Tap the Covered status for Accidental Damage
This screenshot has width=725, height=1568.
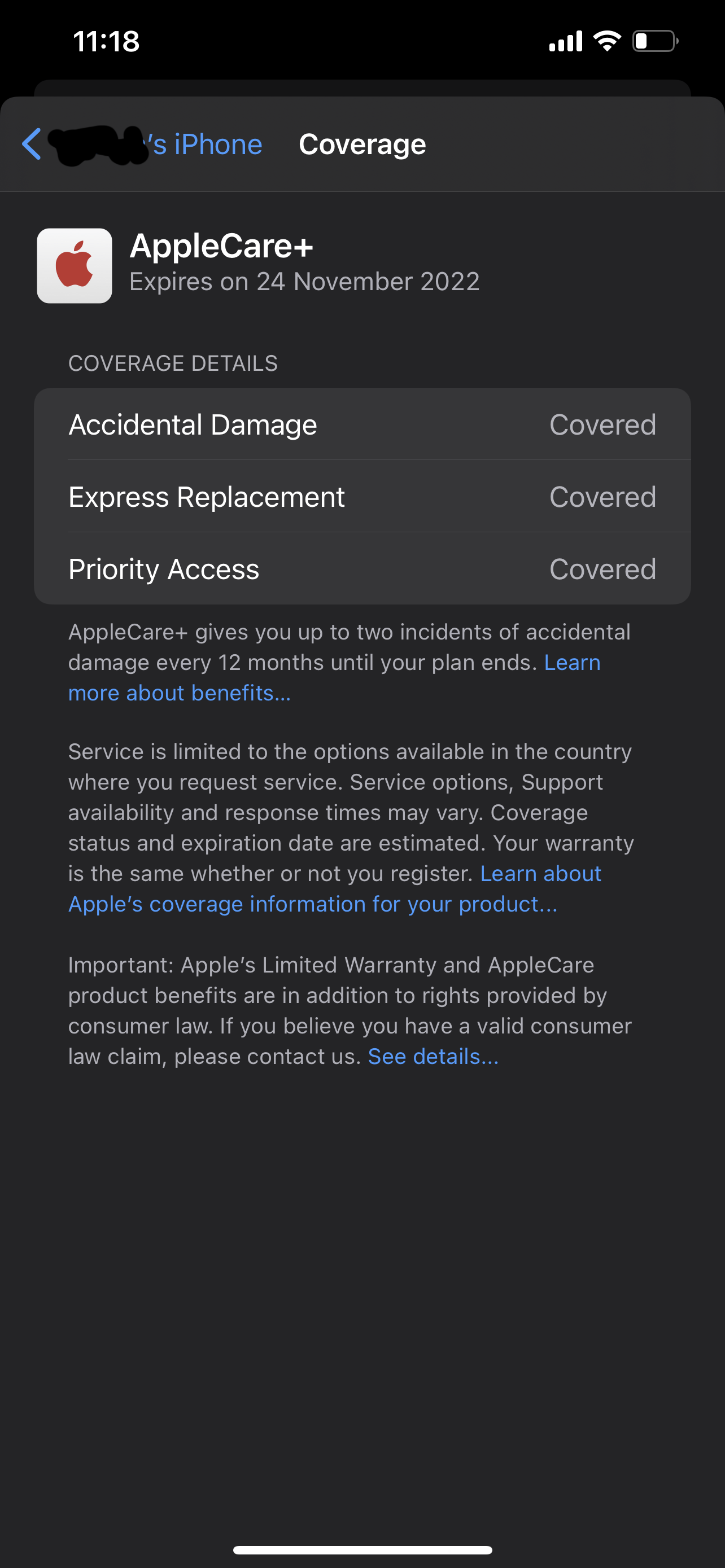click(602, 425)
